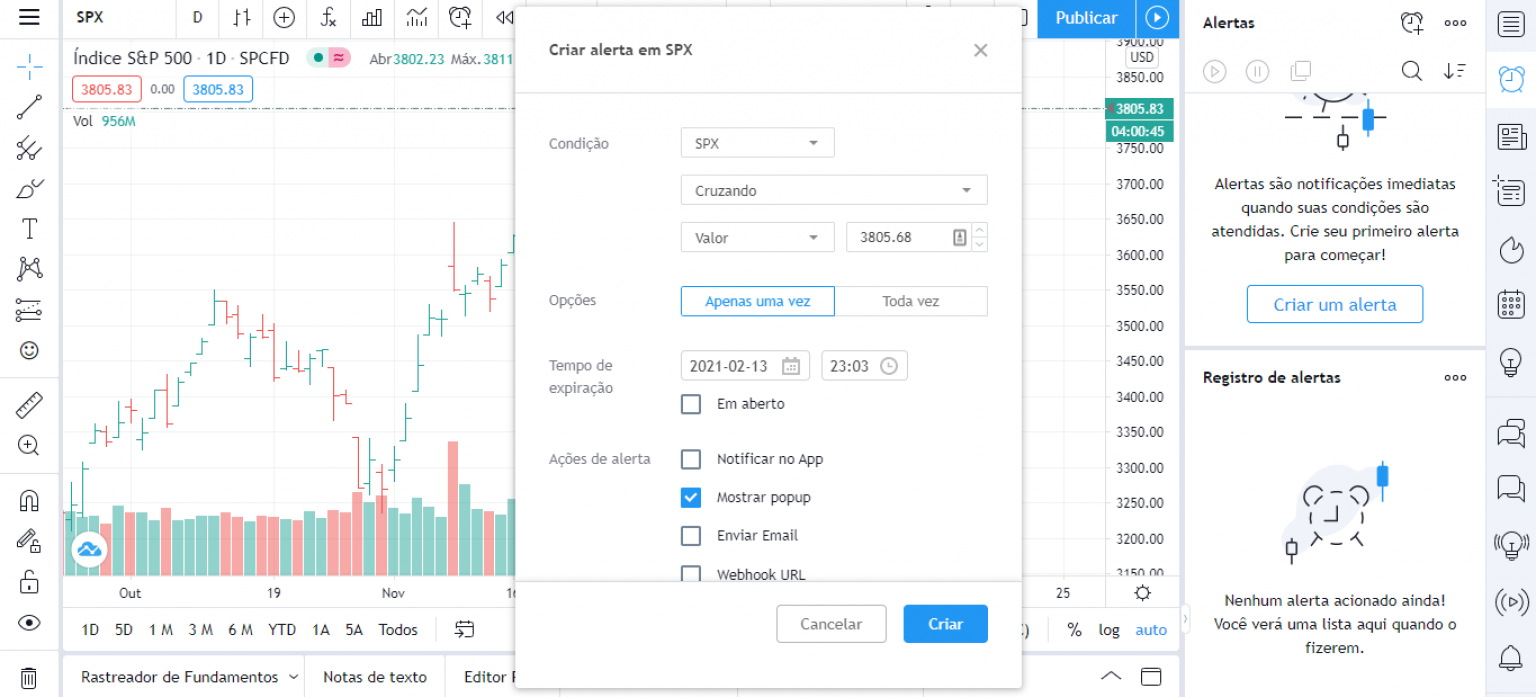Screen dimensions: 1536x697
Task: Open the Cruzando condition dropdown
Action: pos(833,189)
